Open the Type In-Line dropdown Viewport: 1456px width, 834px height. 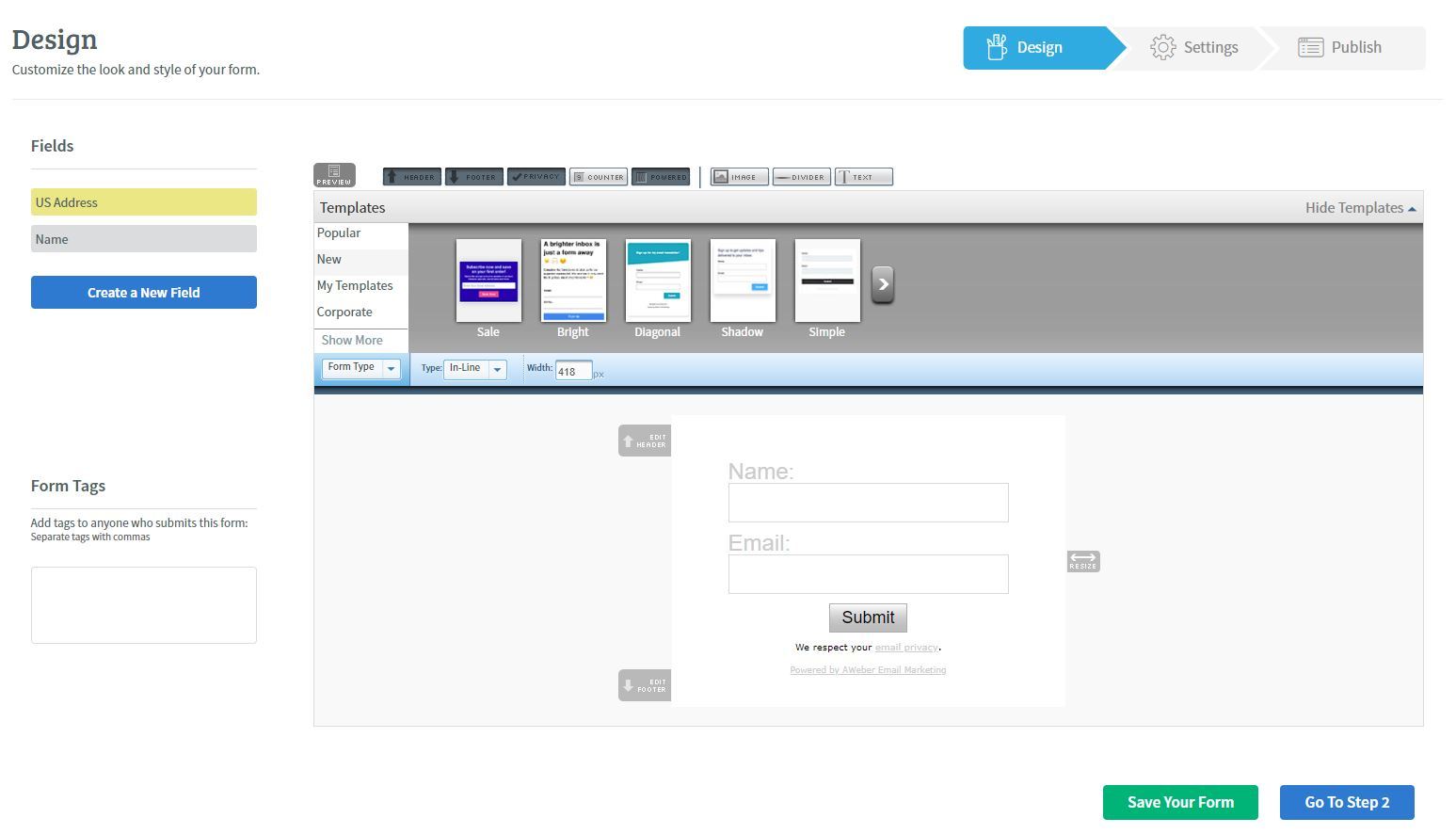click(475, 369)
